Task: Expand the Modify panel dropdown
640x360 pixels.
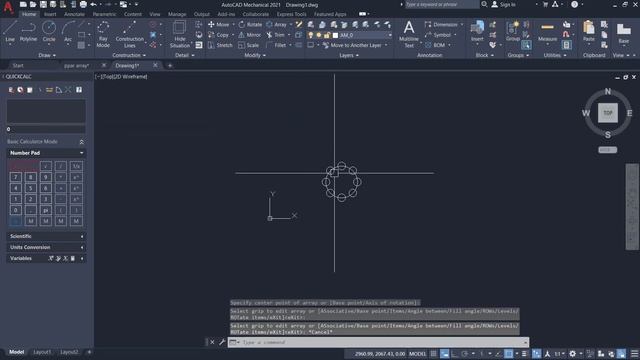Action: pyautogui.click(x=255, y=56)
